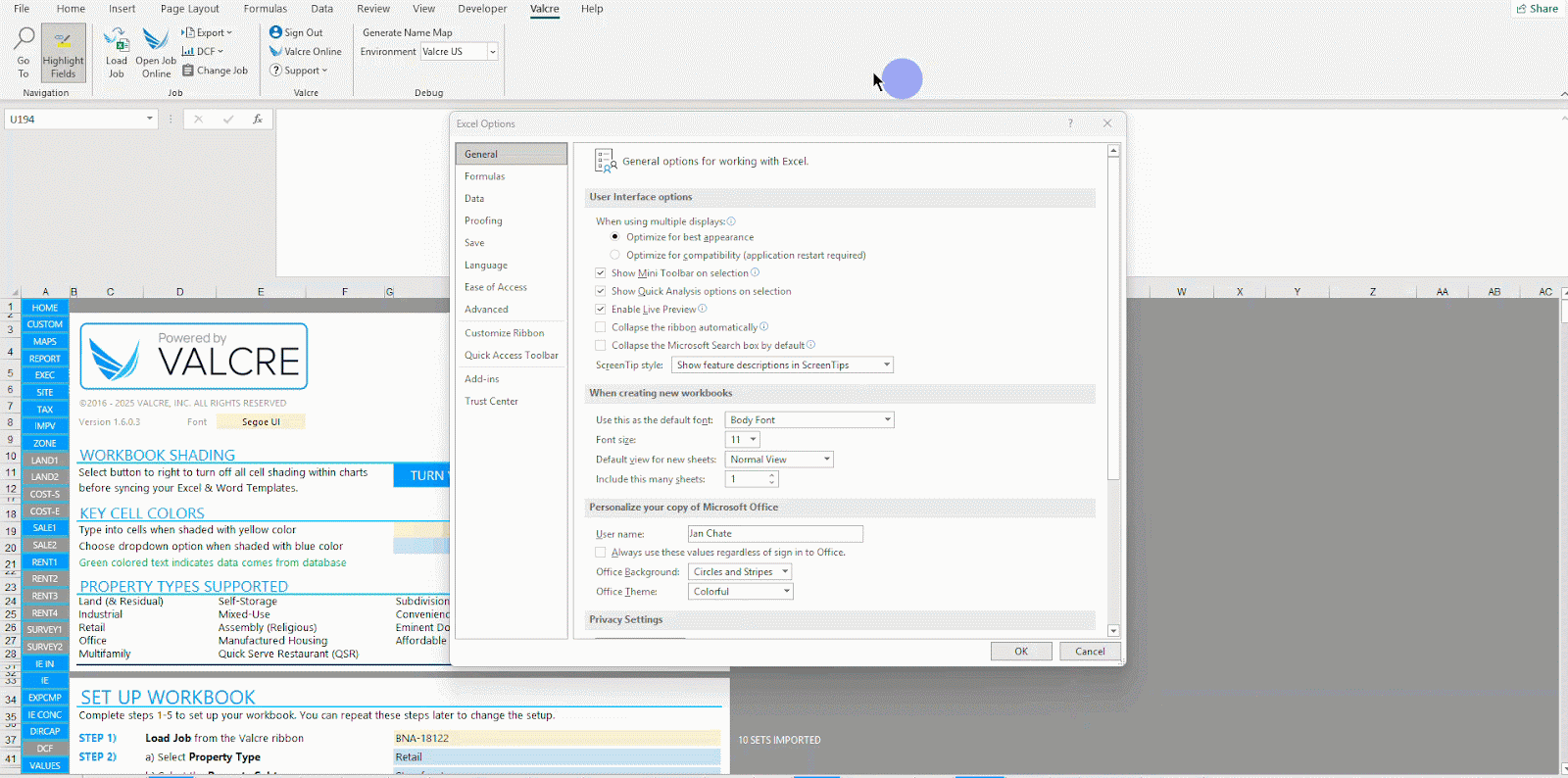Select Optimize for best appearance

614,237
